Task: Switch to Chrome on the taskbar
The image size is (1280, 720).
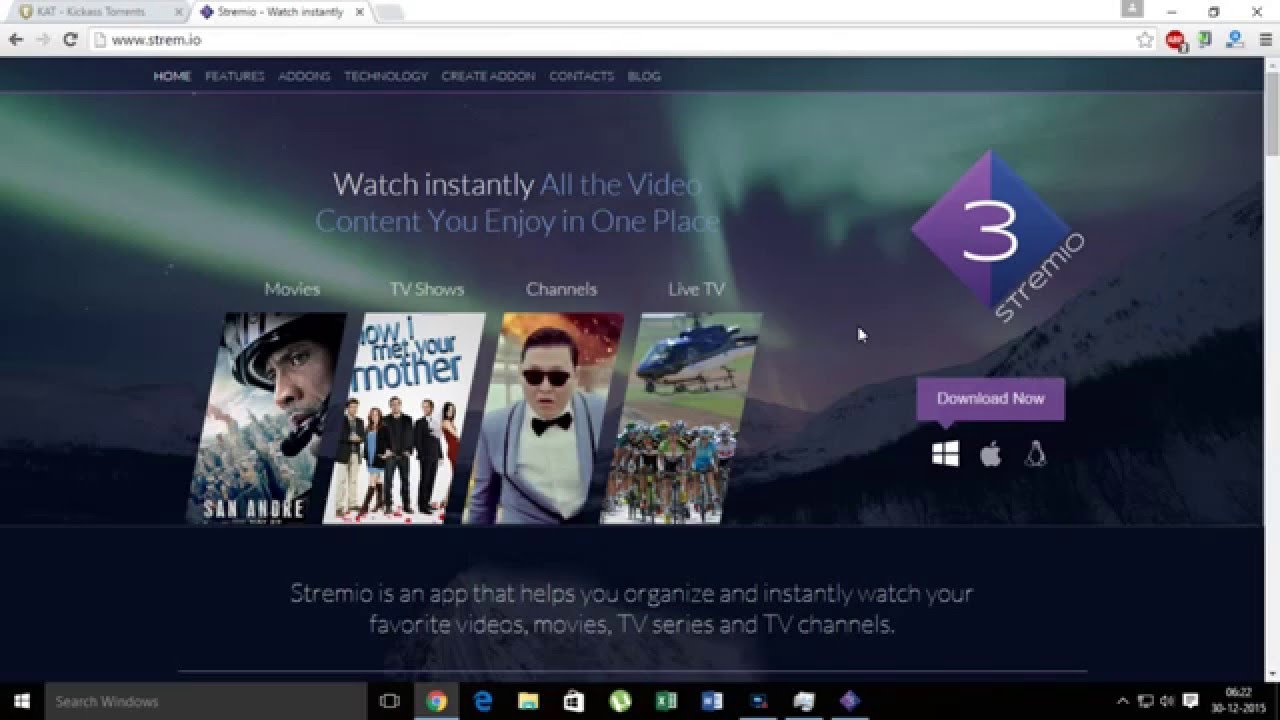Action: (x=436, y=701)
